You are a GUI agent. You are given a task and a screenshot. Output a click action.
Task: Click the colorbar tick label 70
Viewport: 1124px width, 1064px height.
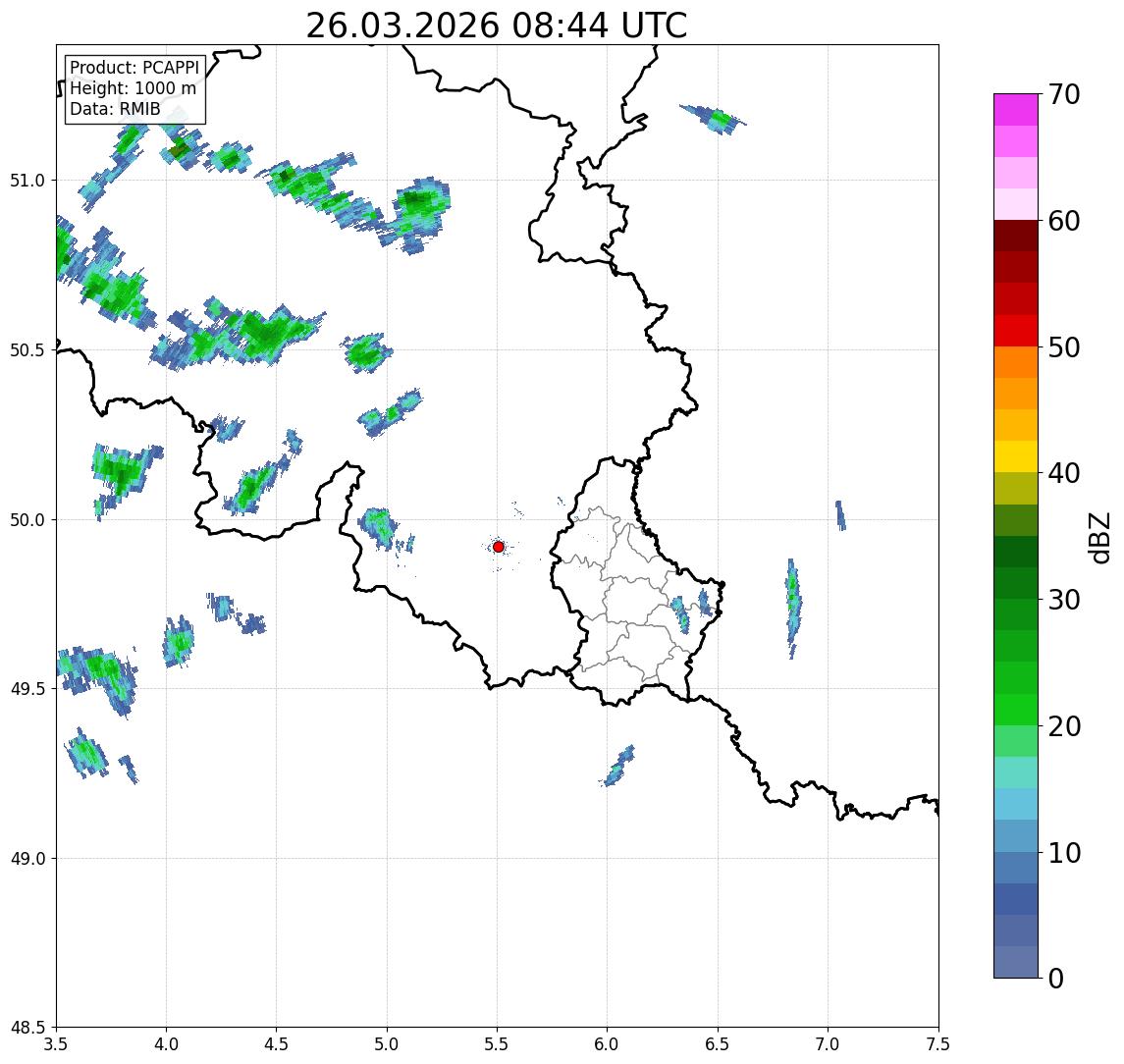(1064, 94)
